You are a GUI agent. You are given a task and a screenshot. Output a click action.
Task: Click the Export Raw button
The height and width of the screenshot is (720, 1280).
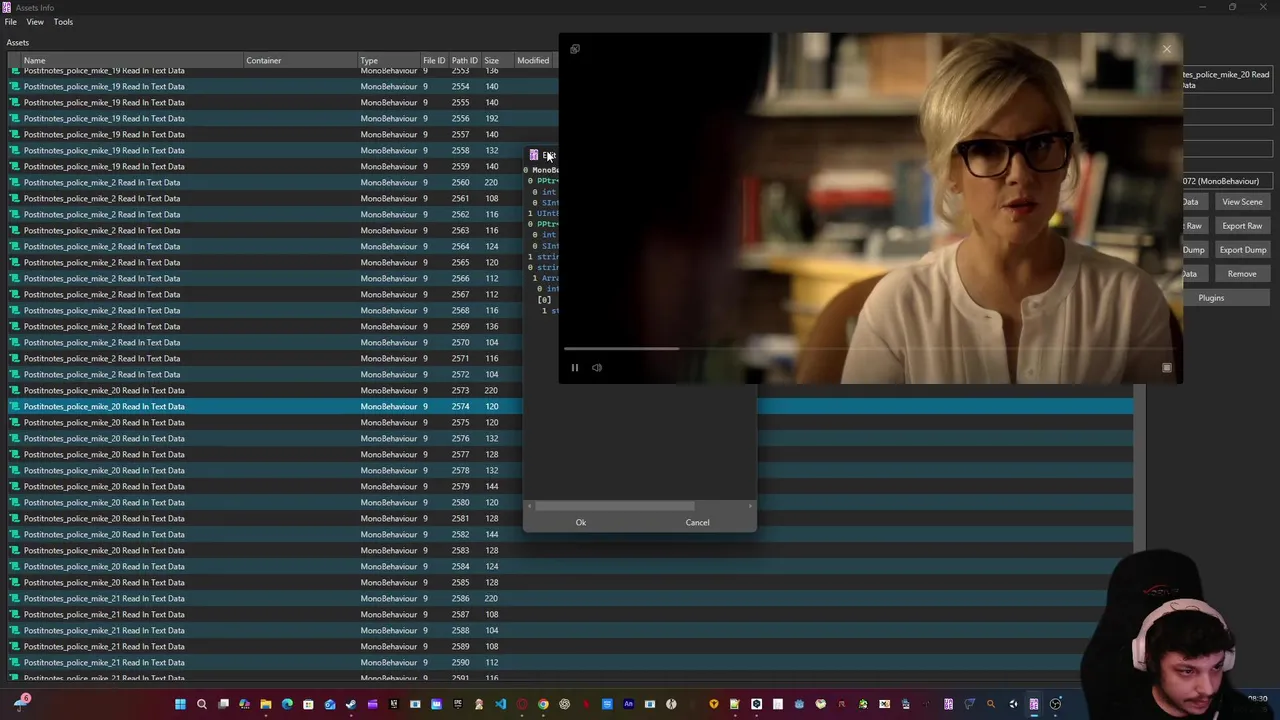pyautogui.click(x=1242, y=226)
